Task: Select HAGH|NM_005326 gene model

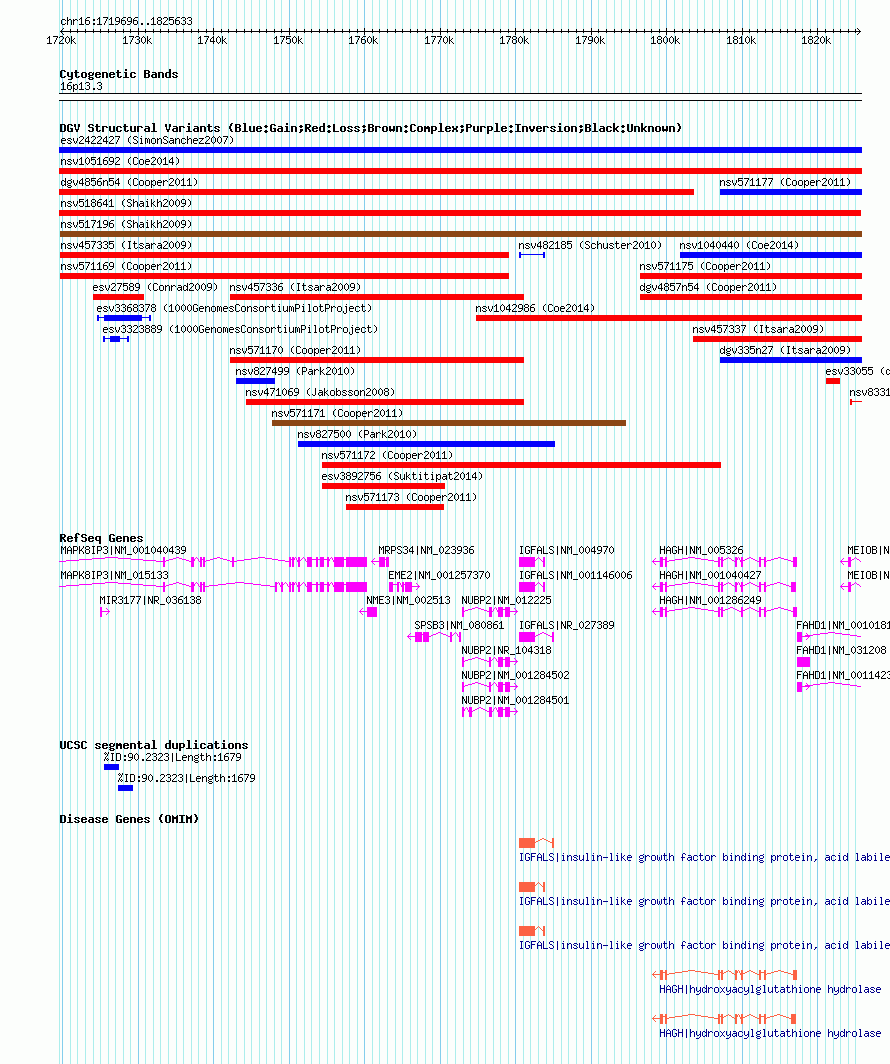Action: click(724, 562)
